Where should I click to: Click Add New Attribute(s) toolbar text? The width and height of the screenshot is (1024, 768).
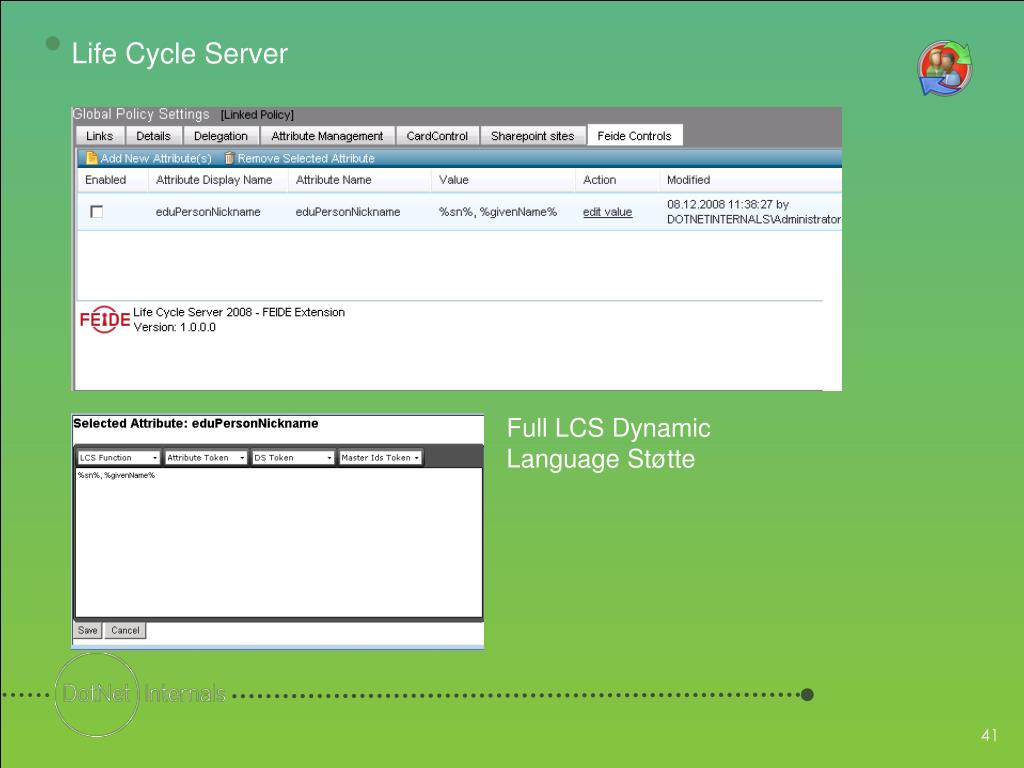coord(156,158)
